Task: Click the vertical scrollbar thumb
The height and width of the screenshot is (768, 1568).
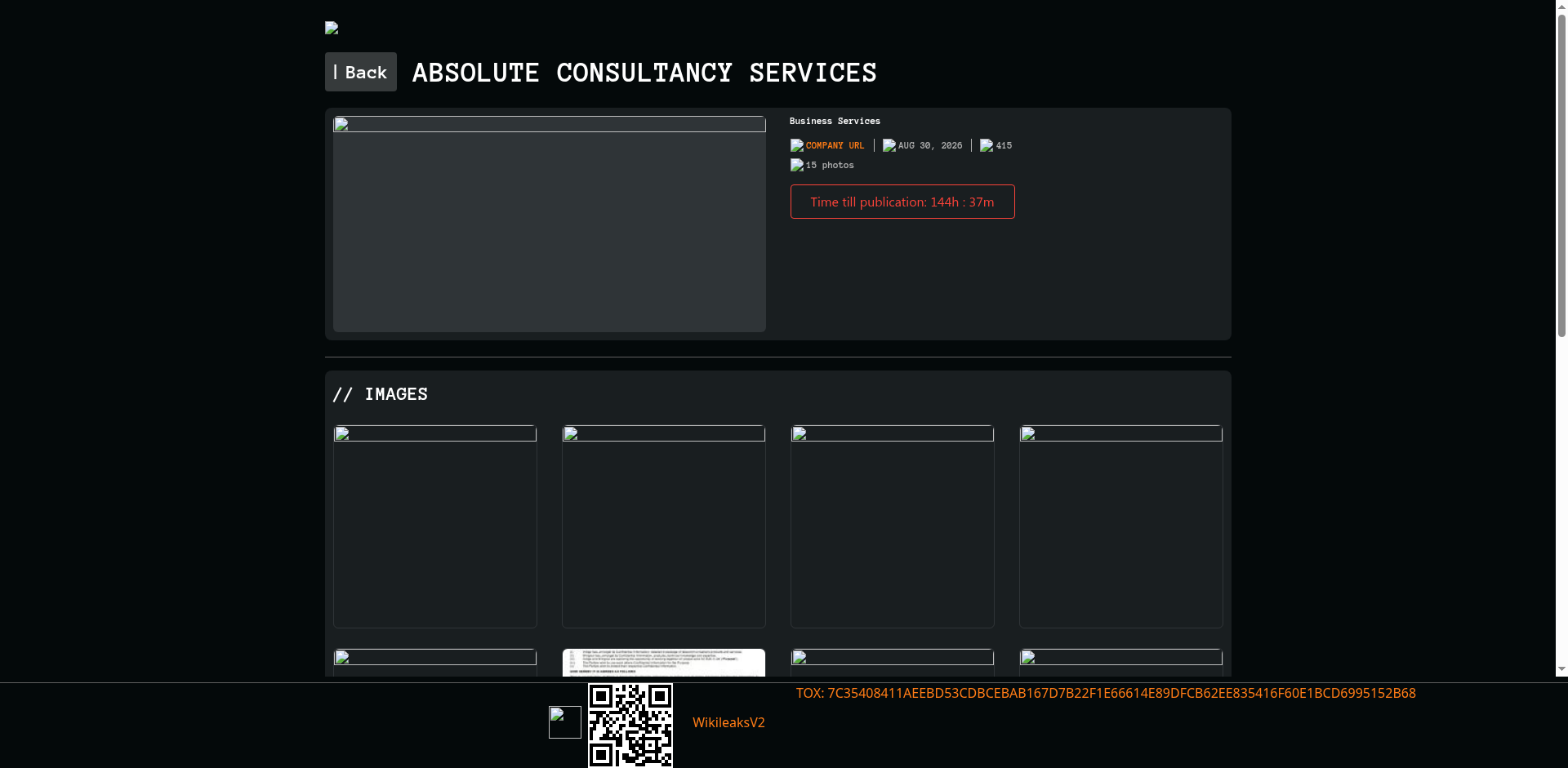Action: [x=1561, y=175]
